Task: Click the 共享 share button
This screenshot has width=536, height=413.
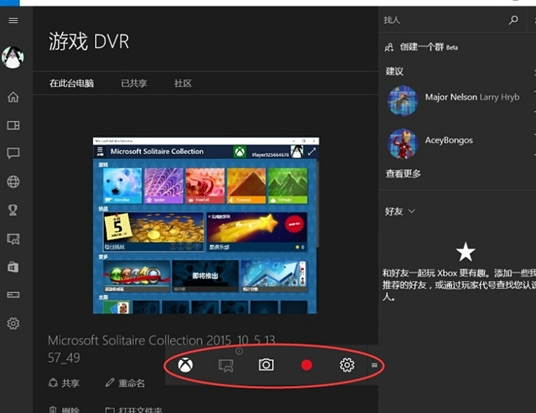Action: point(64,383)
